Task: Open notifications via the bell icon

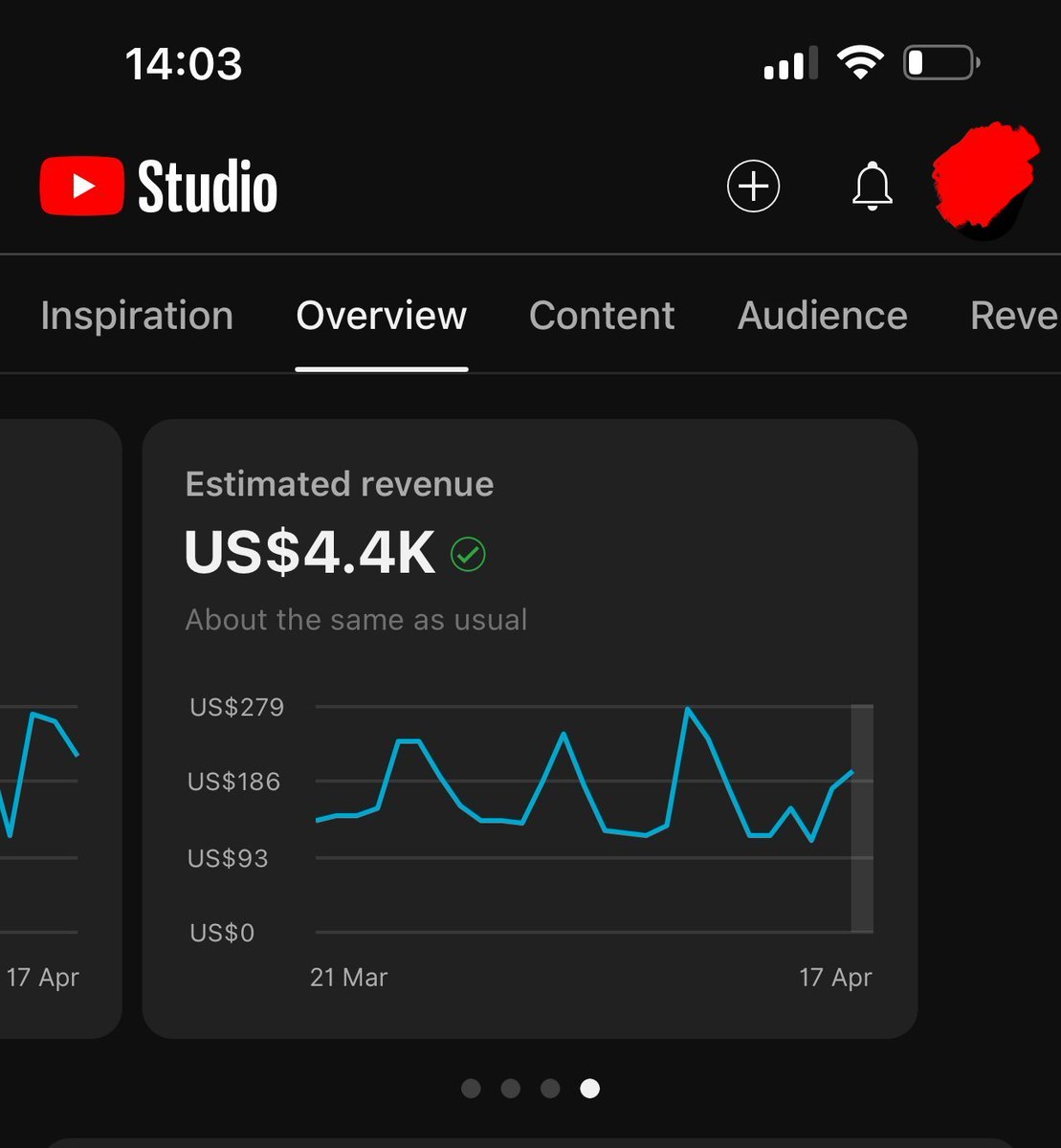Action: [872, 186]
